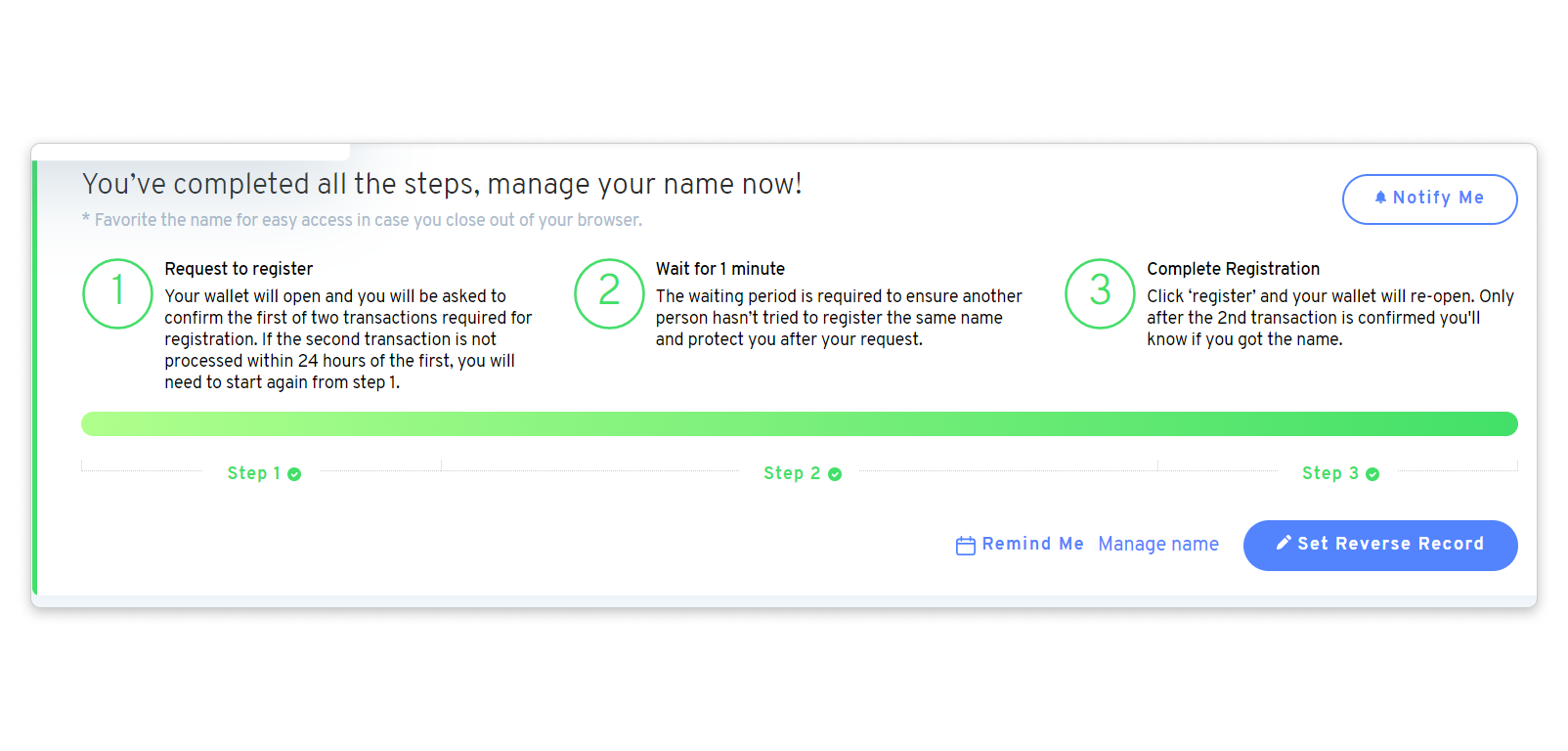The width and height of the screenshot is (1568, 751).
Task: Click the calendar icon beside Remind Me
Action: [x=965, y=546]
